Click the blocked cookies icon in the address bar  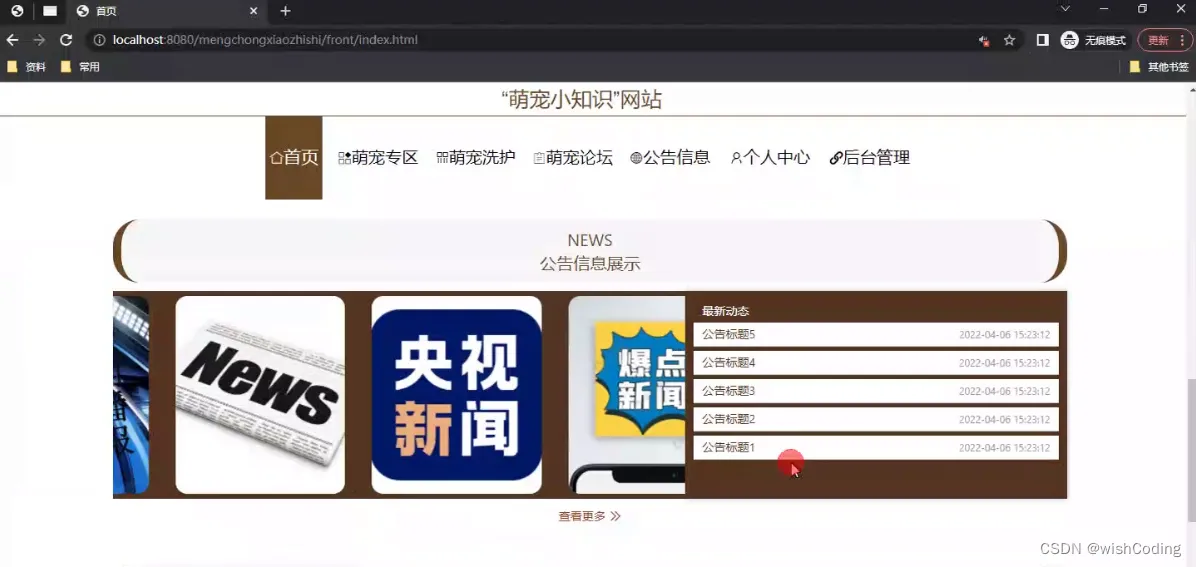point(984,40)
